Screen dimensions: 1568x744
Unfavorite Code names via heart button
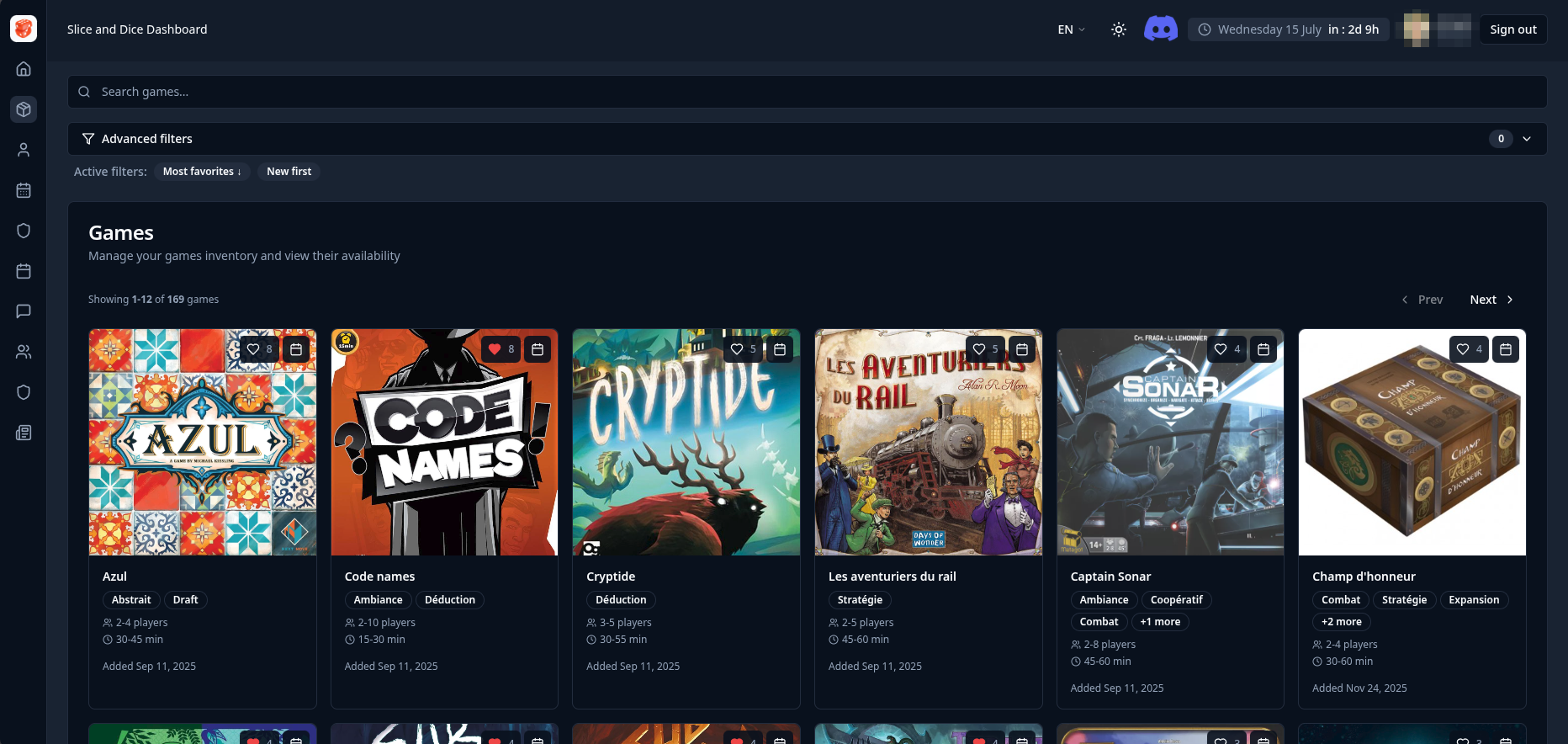click(x=501, y=349)
